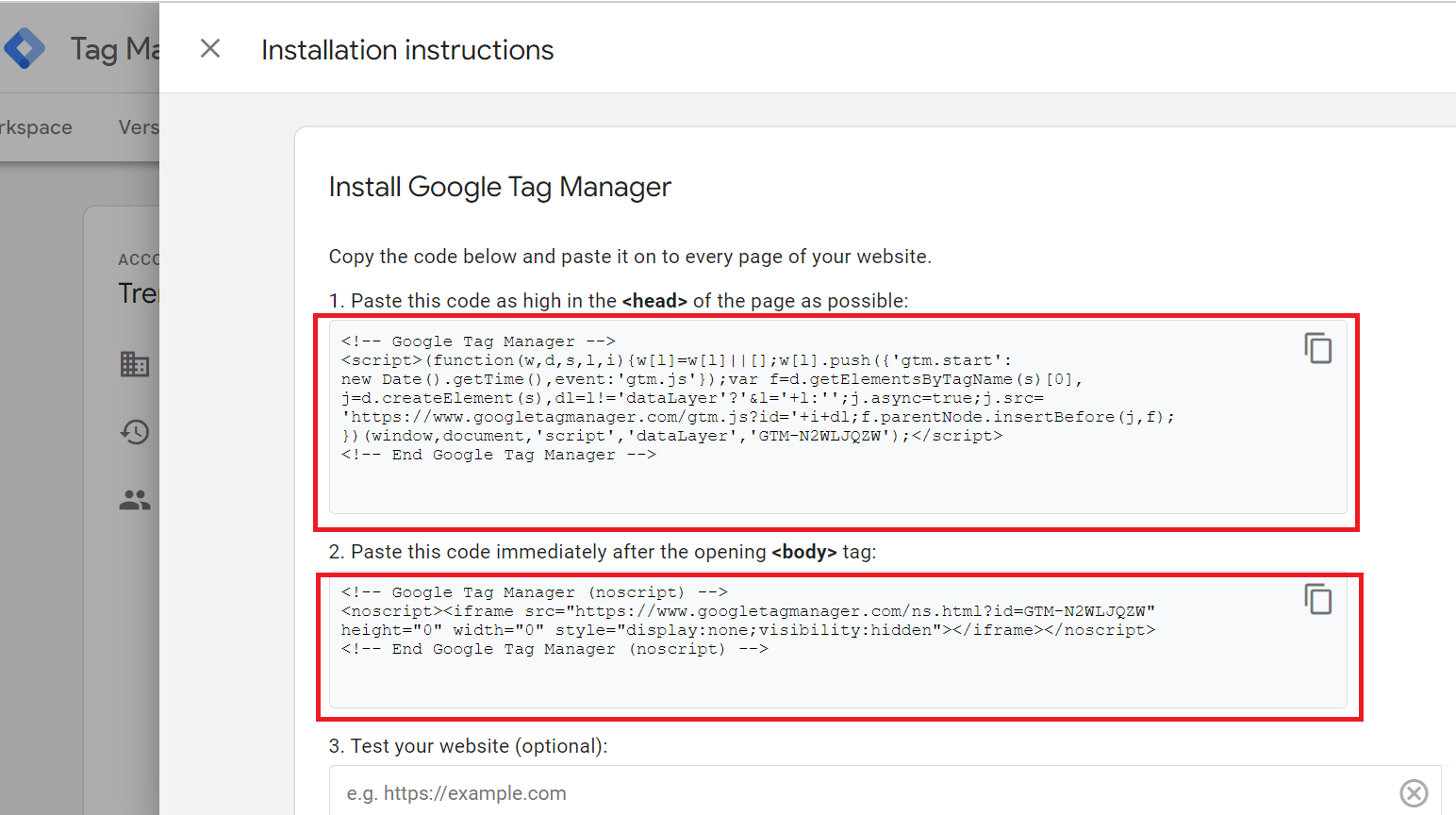Click inside the head script code box

[837, 417]
